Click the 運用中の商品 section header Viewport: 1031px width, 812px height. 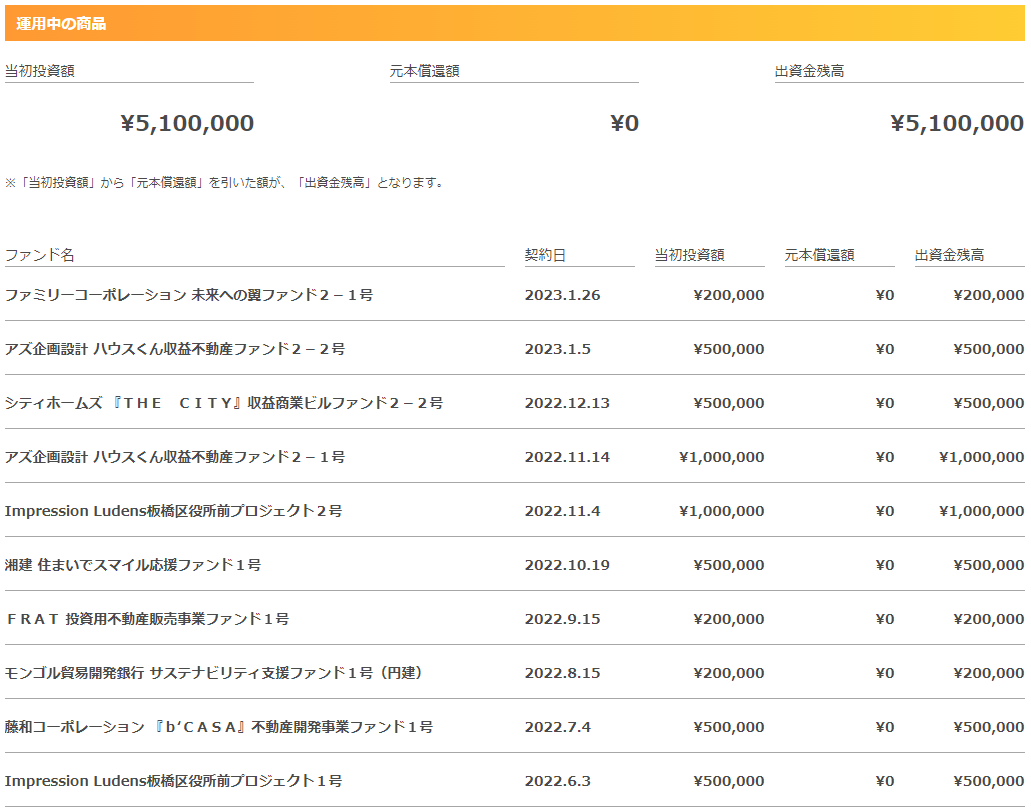click(x=515, y=23)
